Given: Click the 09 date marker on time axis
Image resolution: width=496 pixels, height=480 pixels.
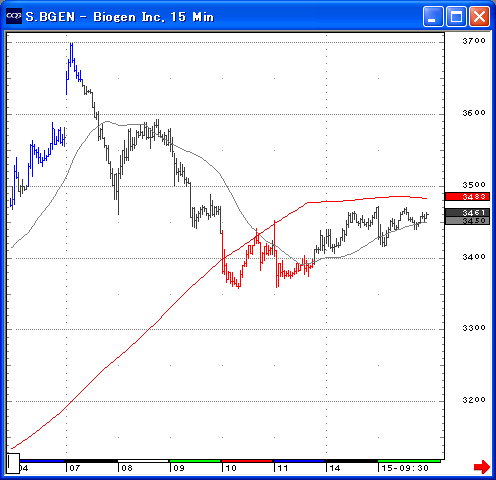Looking at the screenshot, I should [x=179, y=468].
